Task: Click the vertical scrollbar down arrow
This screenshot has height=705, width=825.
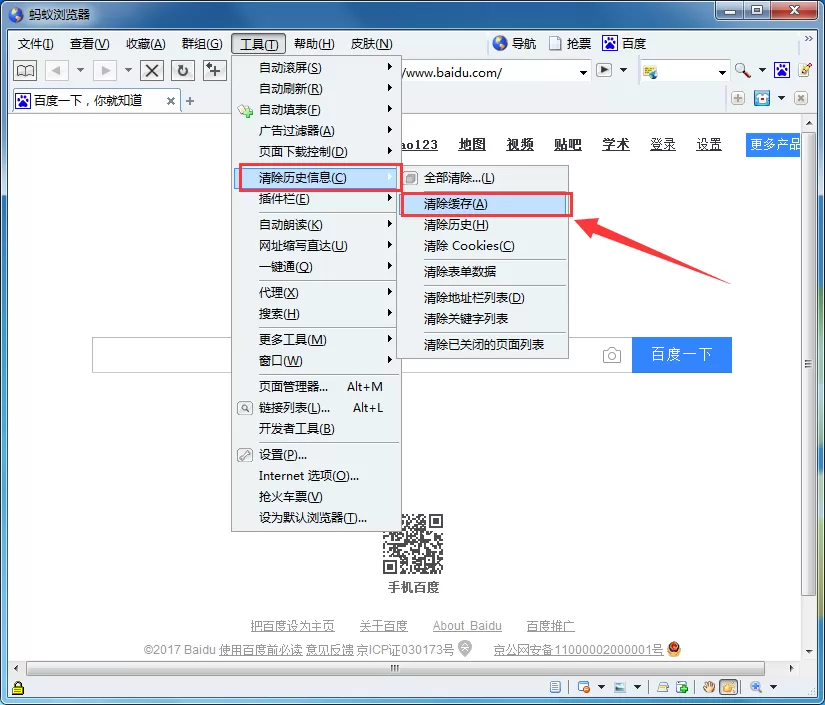Action: point(808,651)
